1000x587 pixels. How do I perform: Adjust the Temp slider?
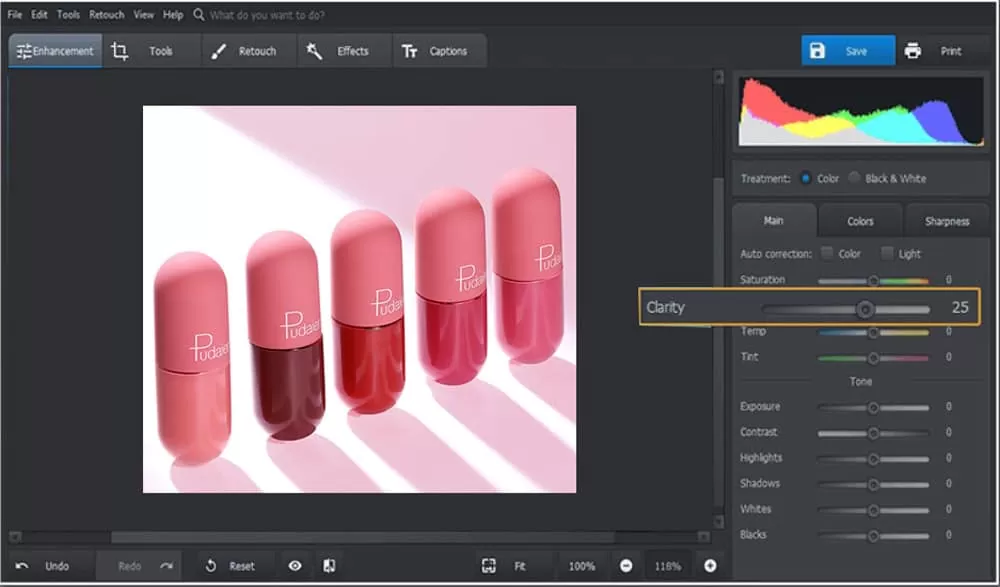[873, 332]
